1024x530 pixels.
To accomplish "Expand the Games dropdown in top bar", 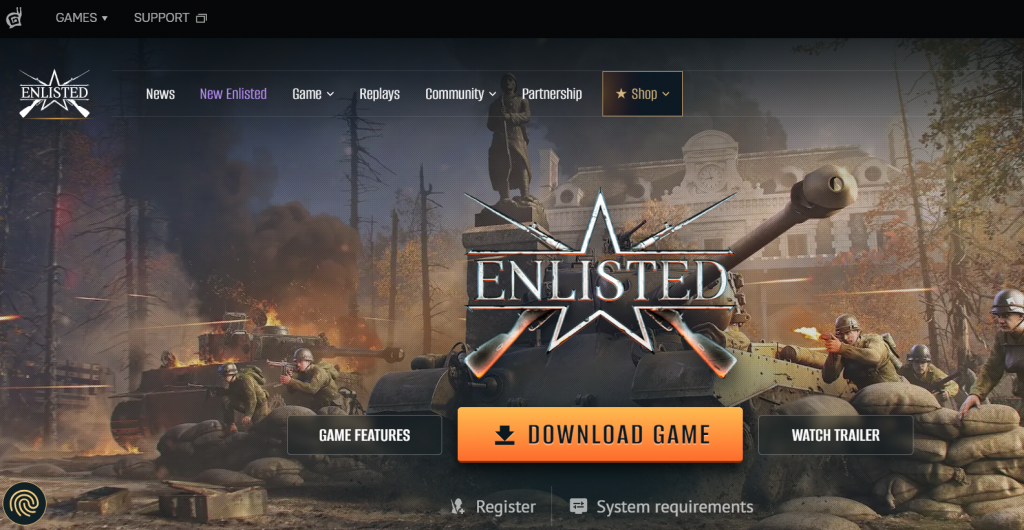I will (82, 18).
